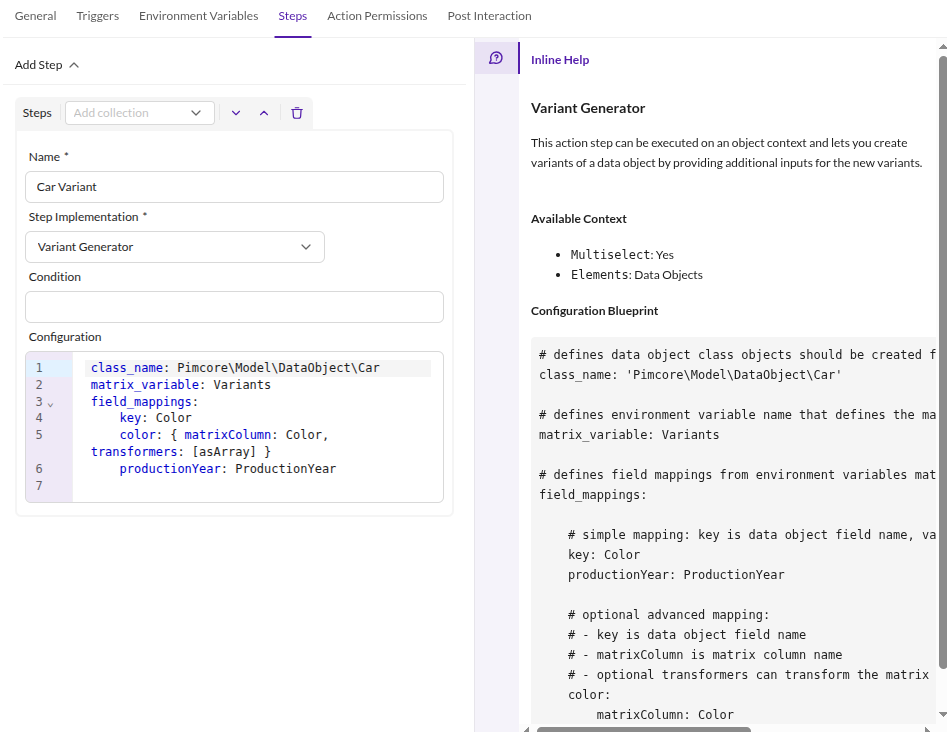Click the Steps label in step header
Image resolution: width=947 pixels, height=732 pixels.
pyautogui.click(x=37, y=113)
